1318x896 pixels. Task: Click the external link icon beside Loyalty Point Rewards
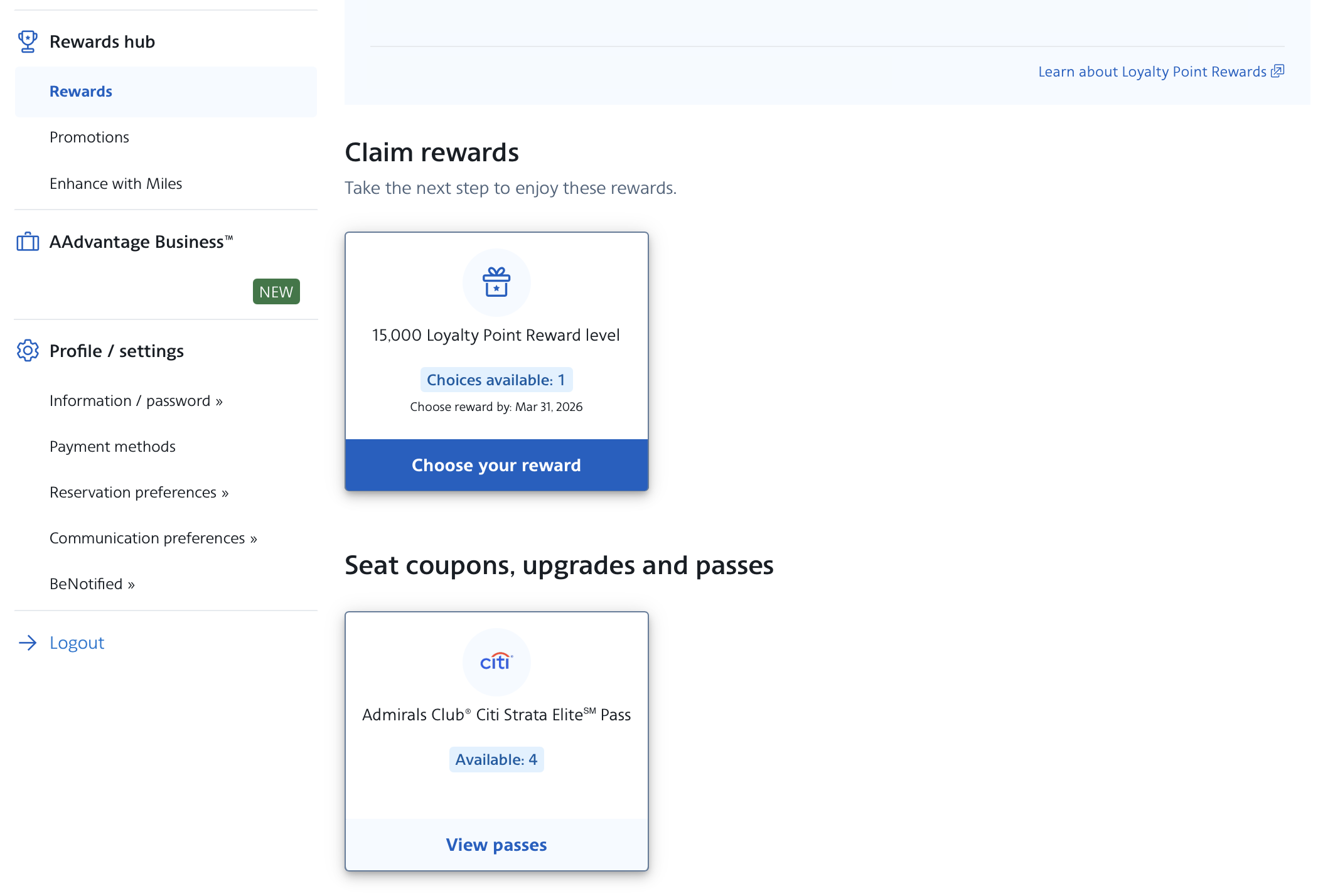[x=1278, y=71]
